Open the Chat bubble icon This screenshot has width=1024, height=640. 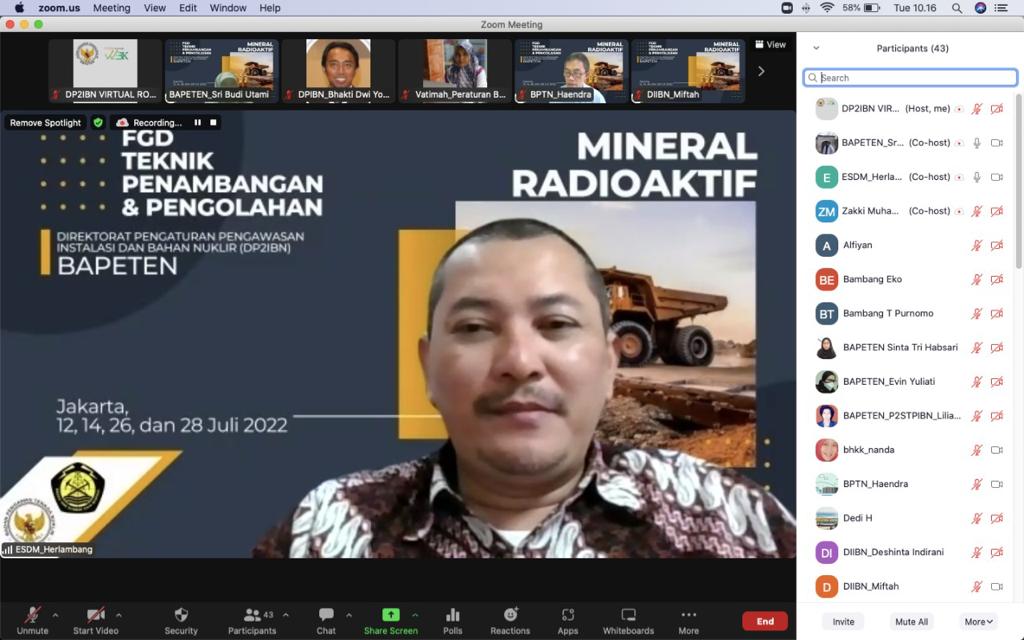coord(326,615)
